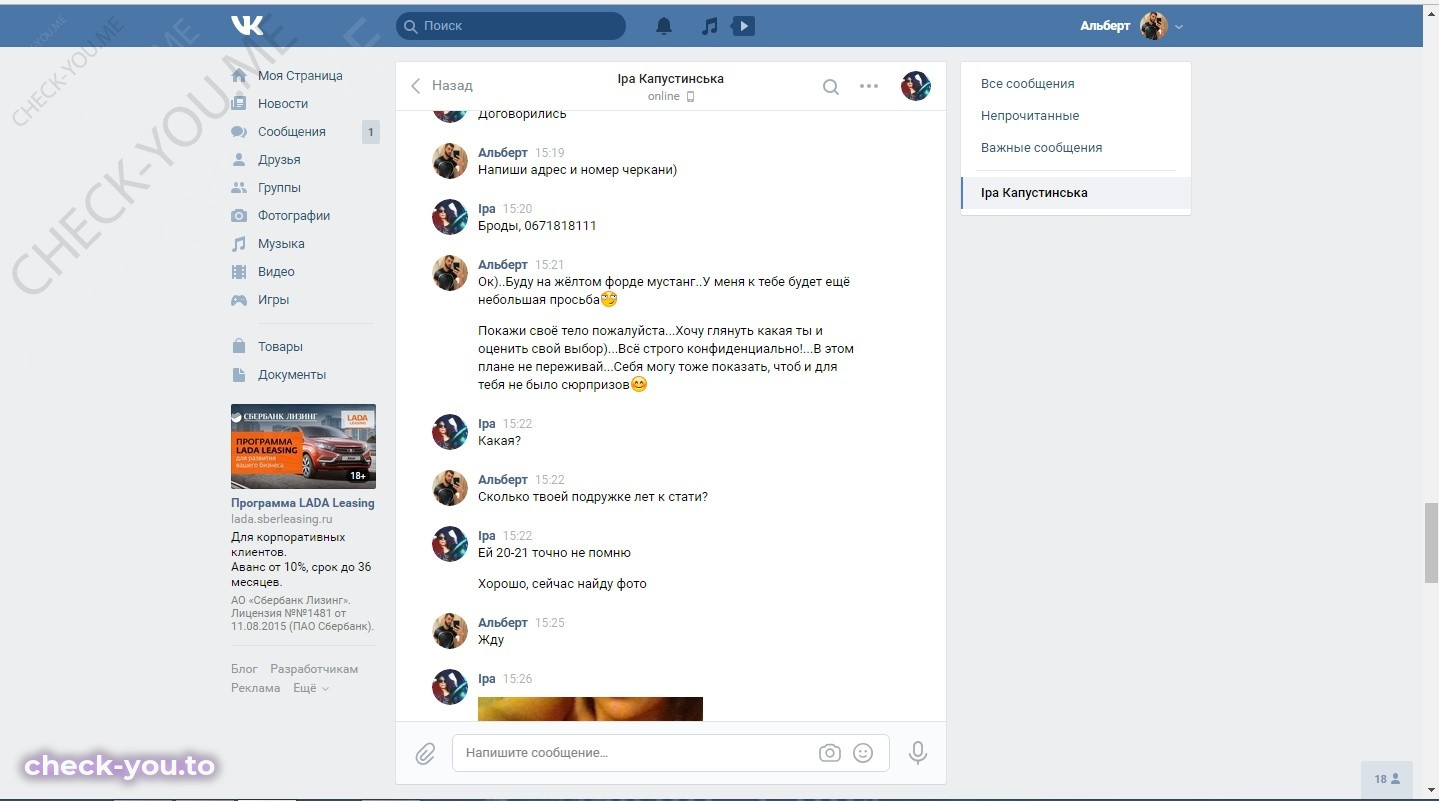Open Новости in left menu
Image resolution: width=1439 pixels, height=801 pixels.
(283, 104)
